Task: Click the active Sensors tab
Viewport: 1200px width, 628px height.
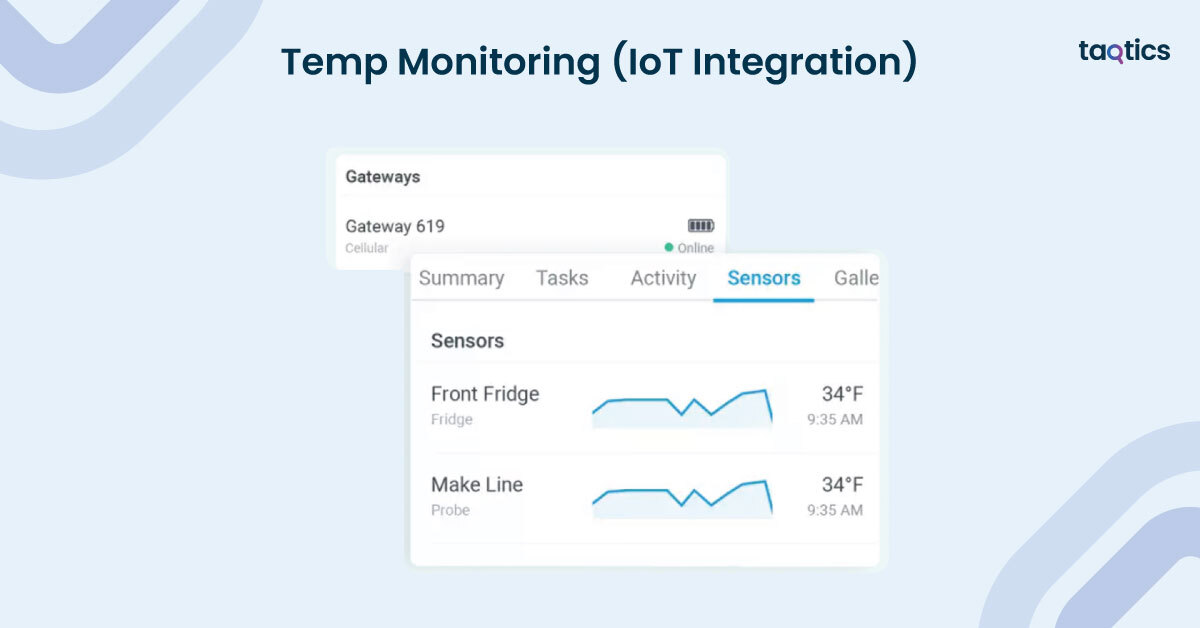Action: [764, 278]
